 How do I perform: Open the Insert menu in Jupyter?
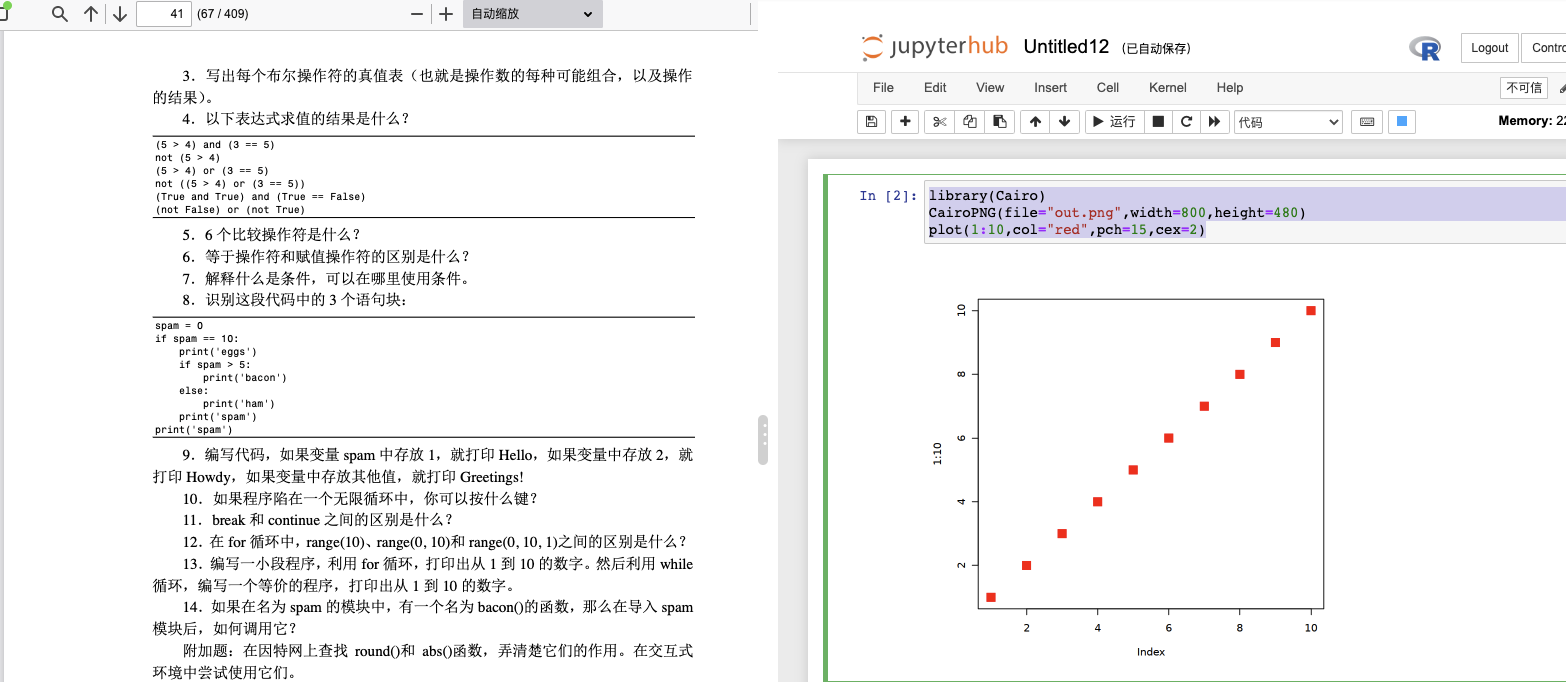point(1050,88)
